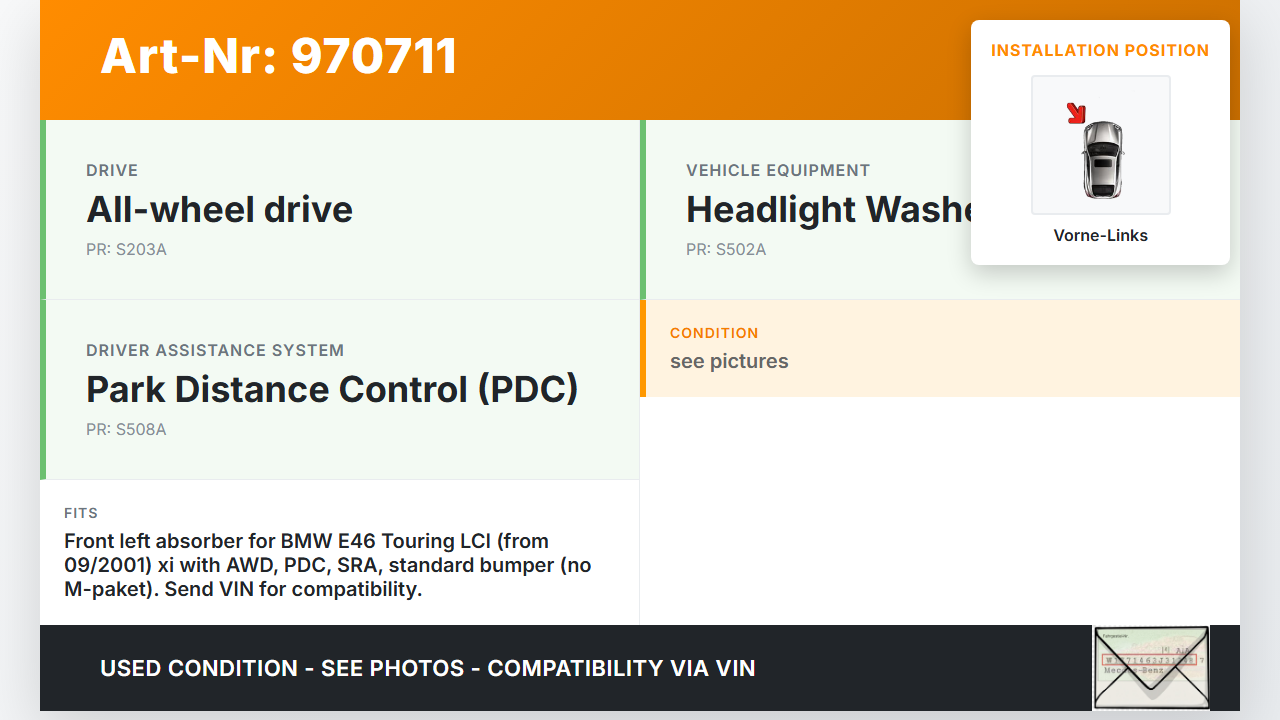The height and width of the screenshot is (720, 1280).
Task: Click the silver top-view car image
Action: [x=1103, y=159]
